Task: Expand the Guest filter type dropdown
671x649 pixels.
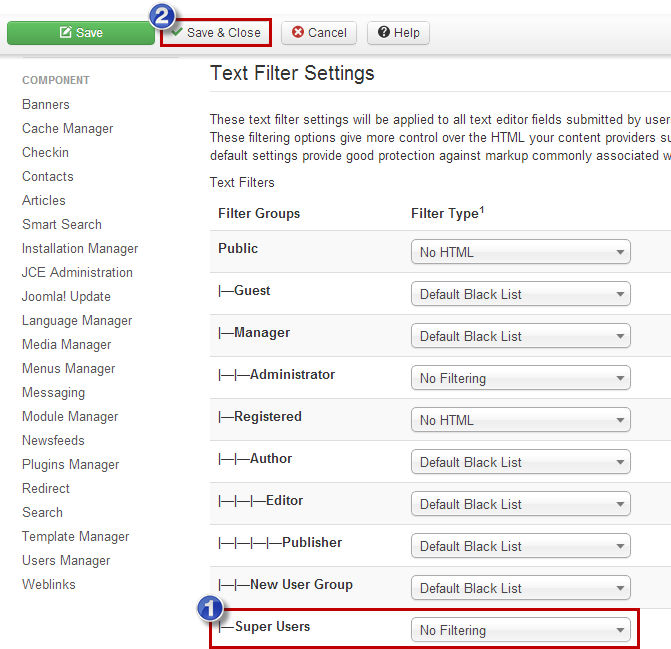Action: (x=520, y=294)
